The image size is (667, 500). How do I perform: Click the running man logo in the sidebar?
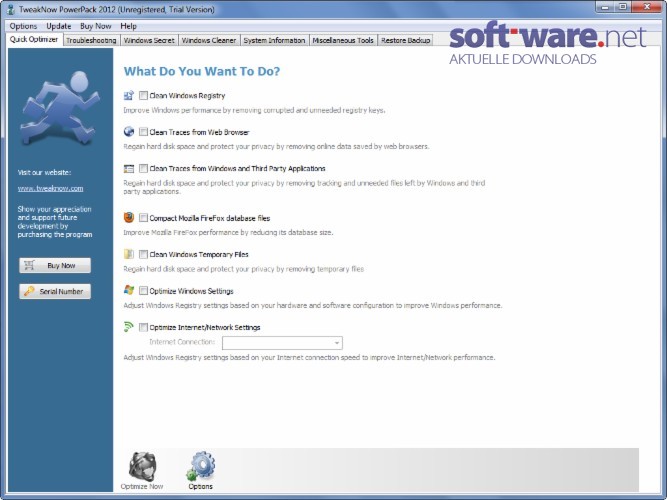tap(60, 107)
